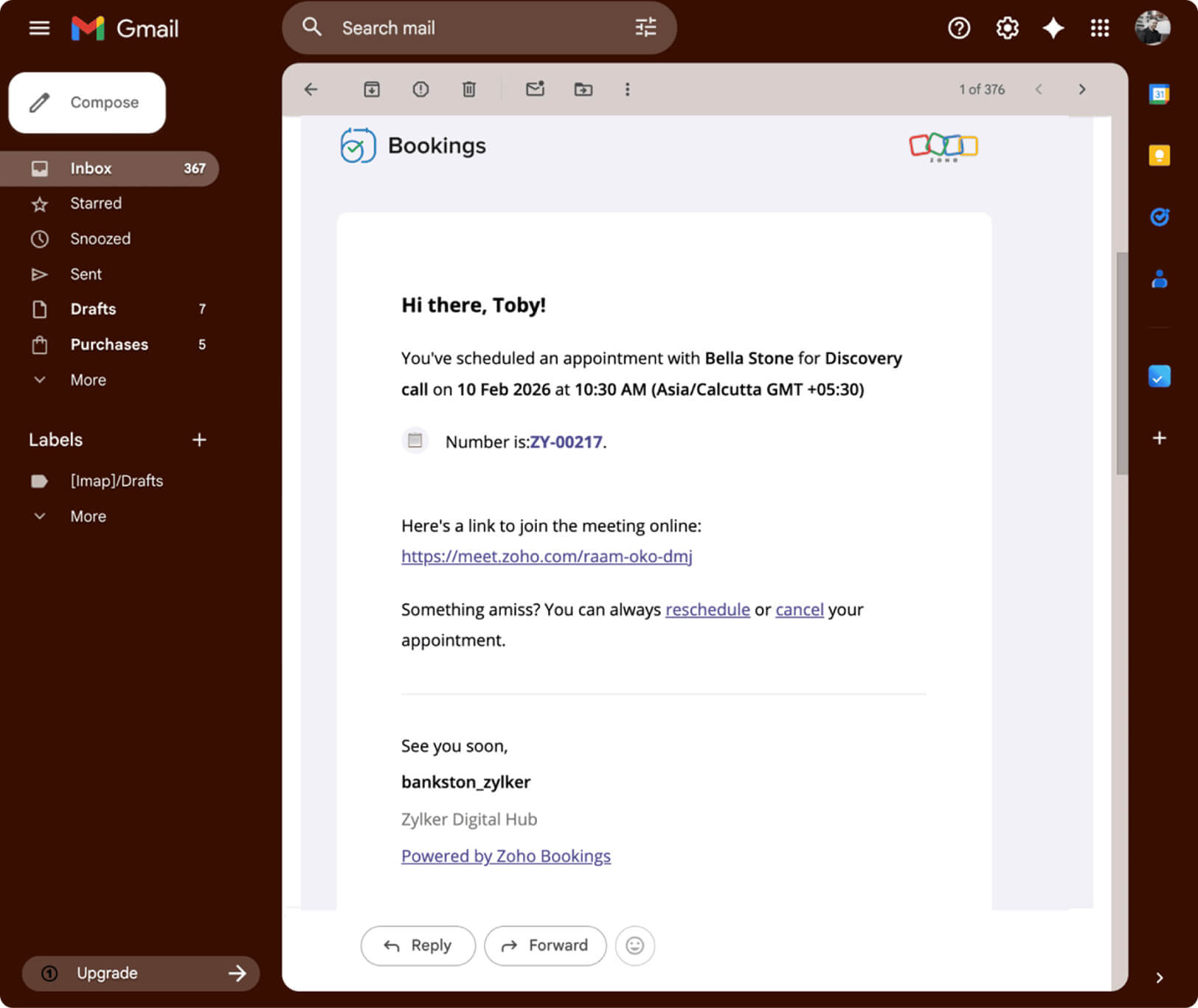
Task: Report the email as spam
Action: click(x=420, y=89)
